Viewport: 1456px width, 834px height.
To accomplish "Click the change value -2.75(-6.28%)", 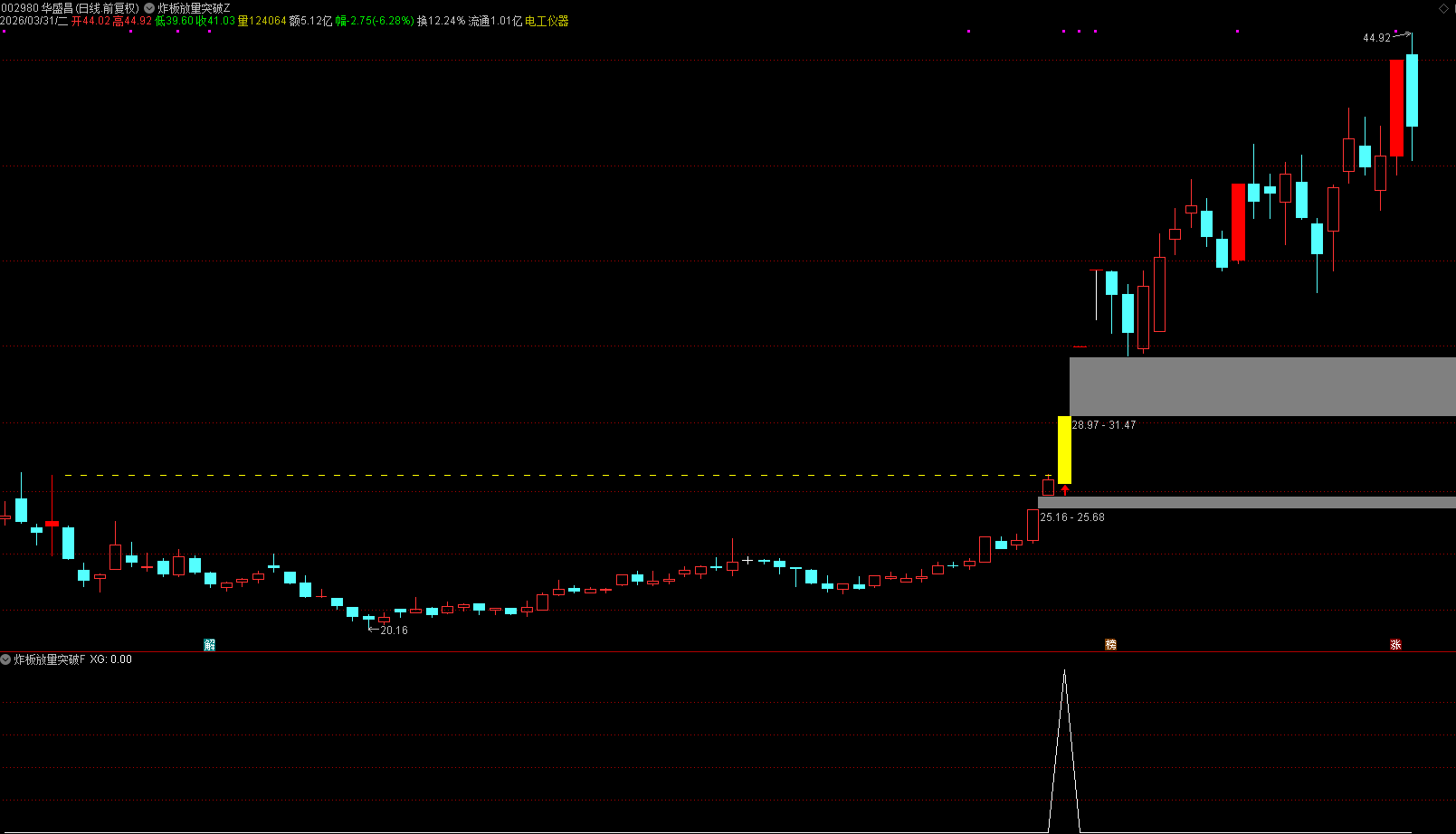I will point(381,21).
